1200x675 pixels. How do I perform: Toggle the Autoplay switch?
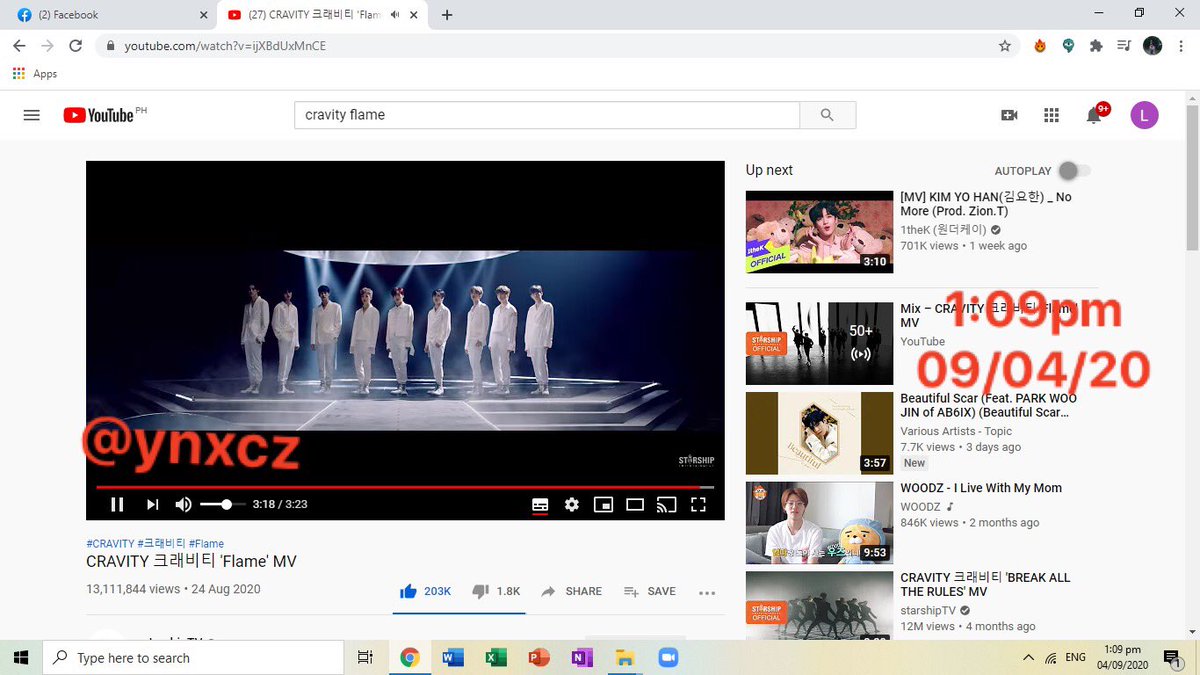[1075, 171]
